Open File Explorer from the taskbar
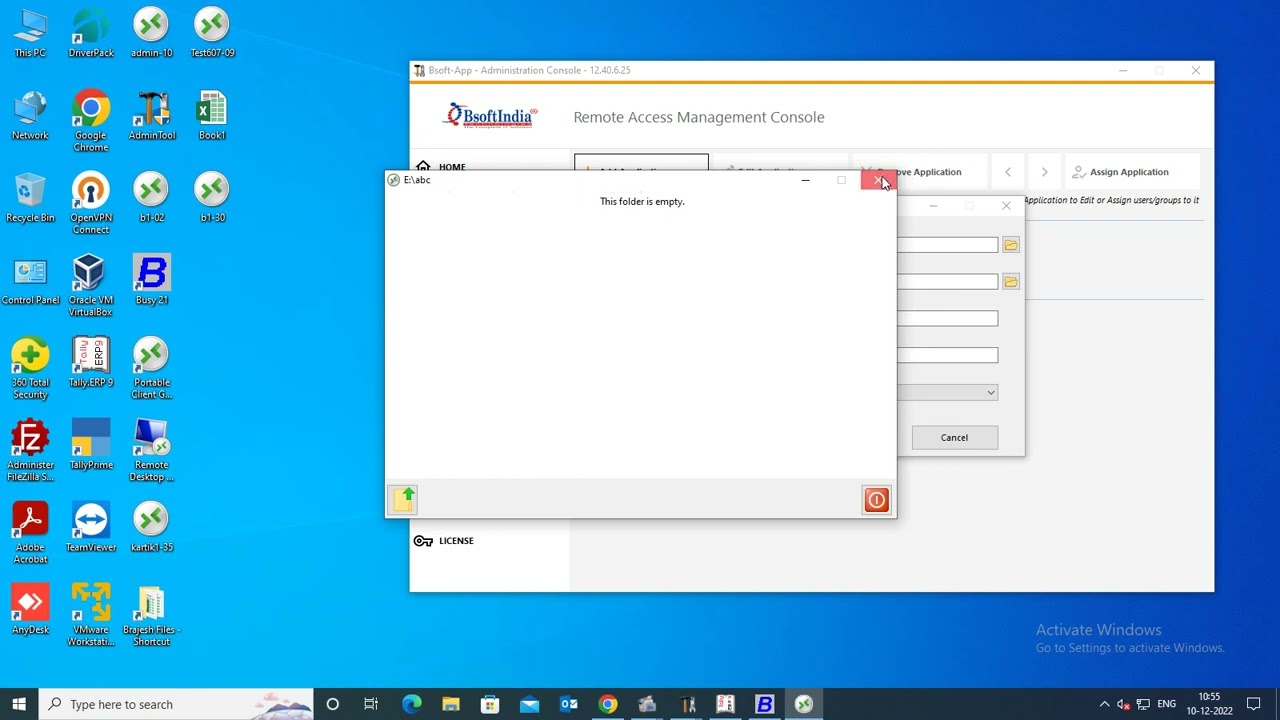 coord(450,704)
